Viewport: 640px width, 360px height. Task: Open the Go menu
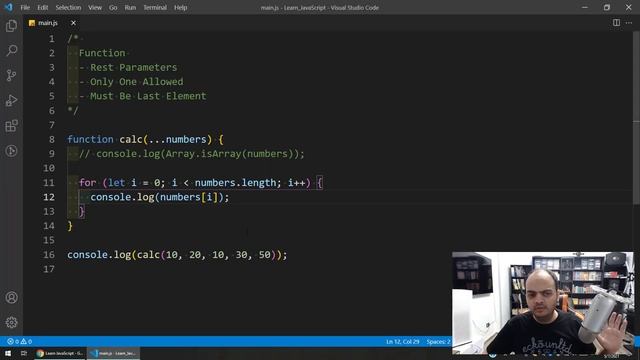tap(113, 7)
